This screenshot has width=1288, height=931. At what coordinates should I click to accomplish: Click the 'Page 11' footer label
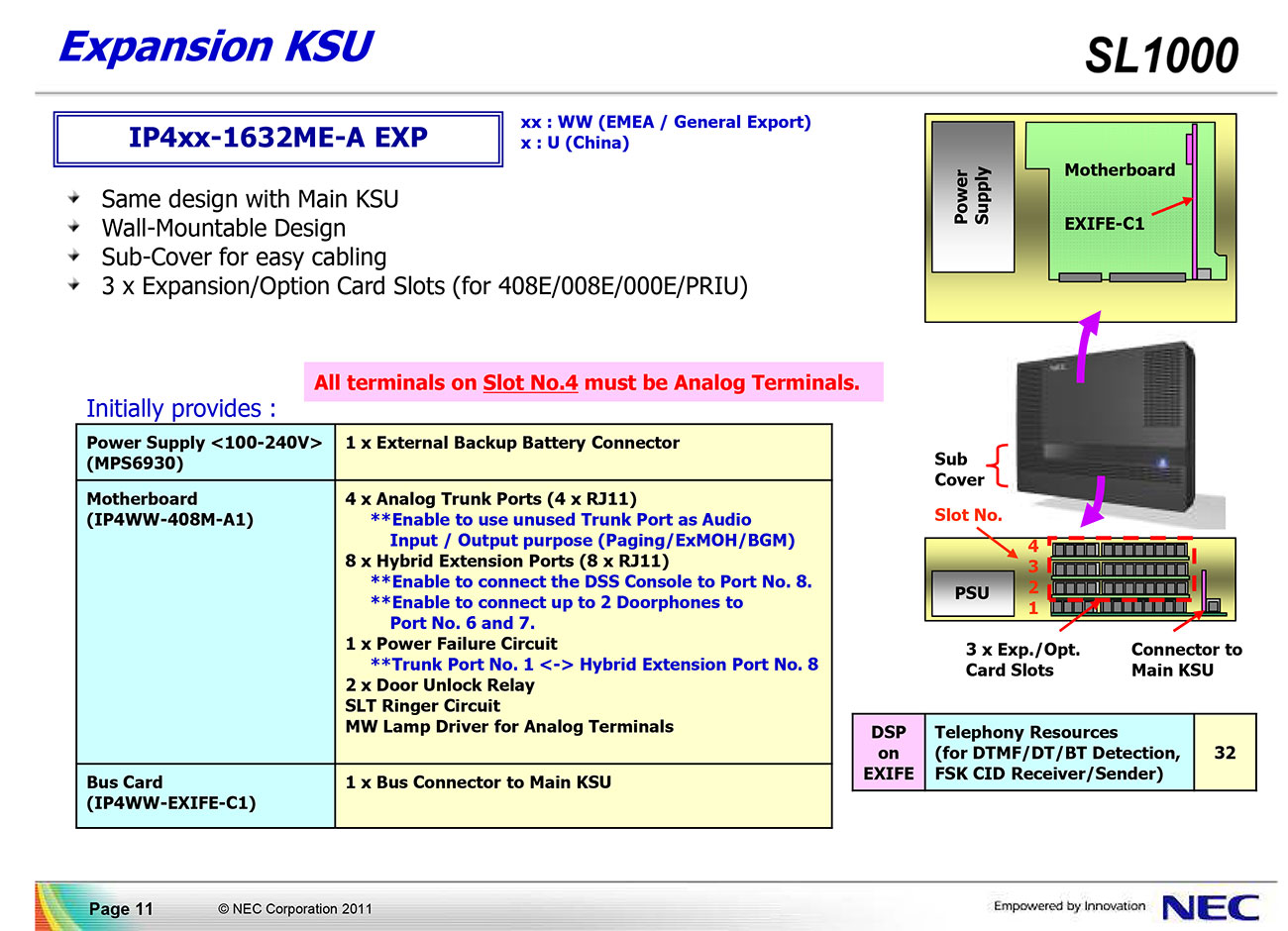pos(121,909)
